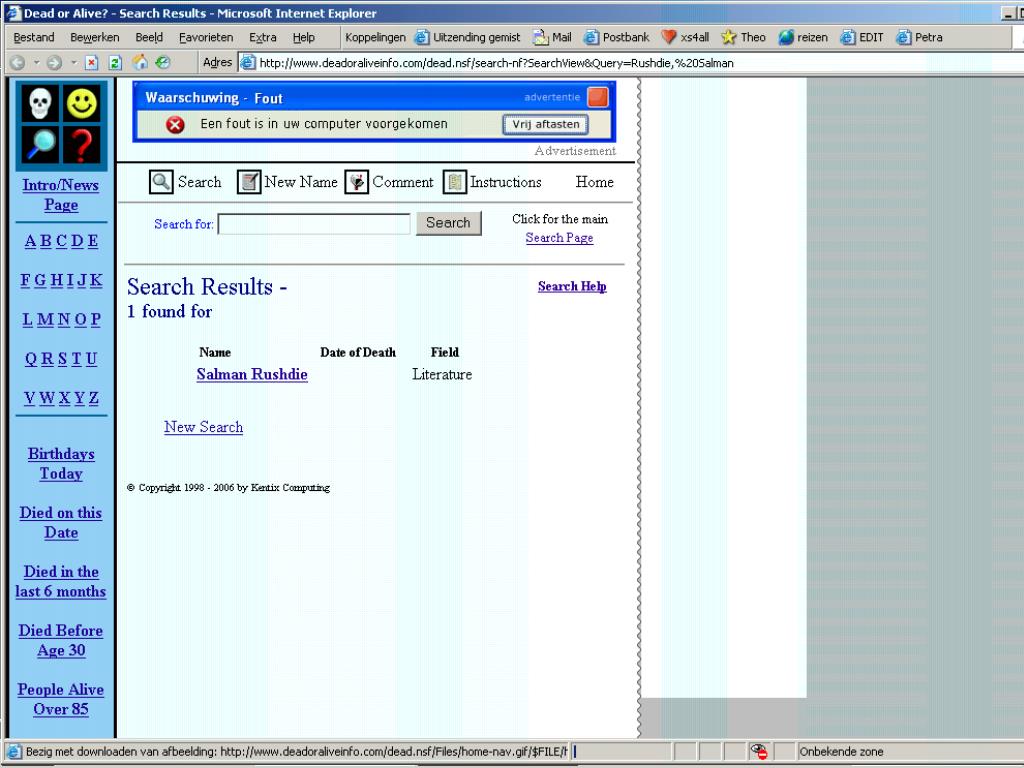Click letter H in alphabet index
This screenshot has height=768, width=1024.
[57, 280]
